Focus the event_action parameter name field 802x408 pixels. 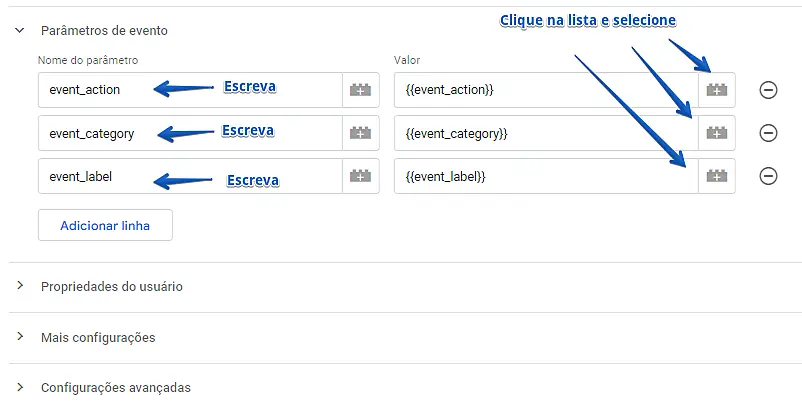click(190, 90)
